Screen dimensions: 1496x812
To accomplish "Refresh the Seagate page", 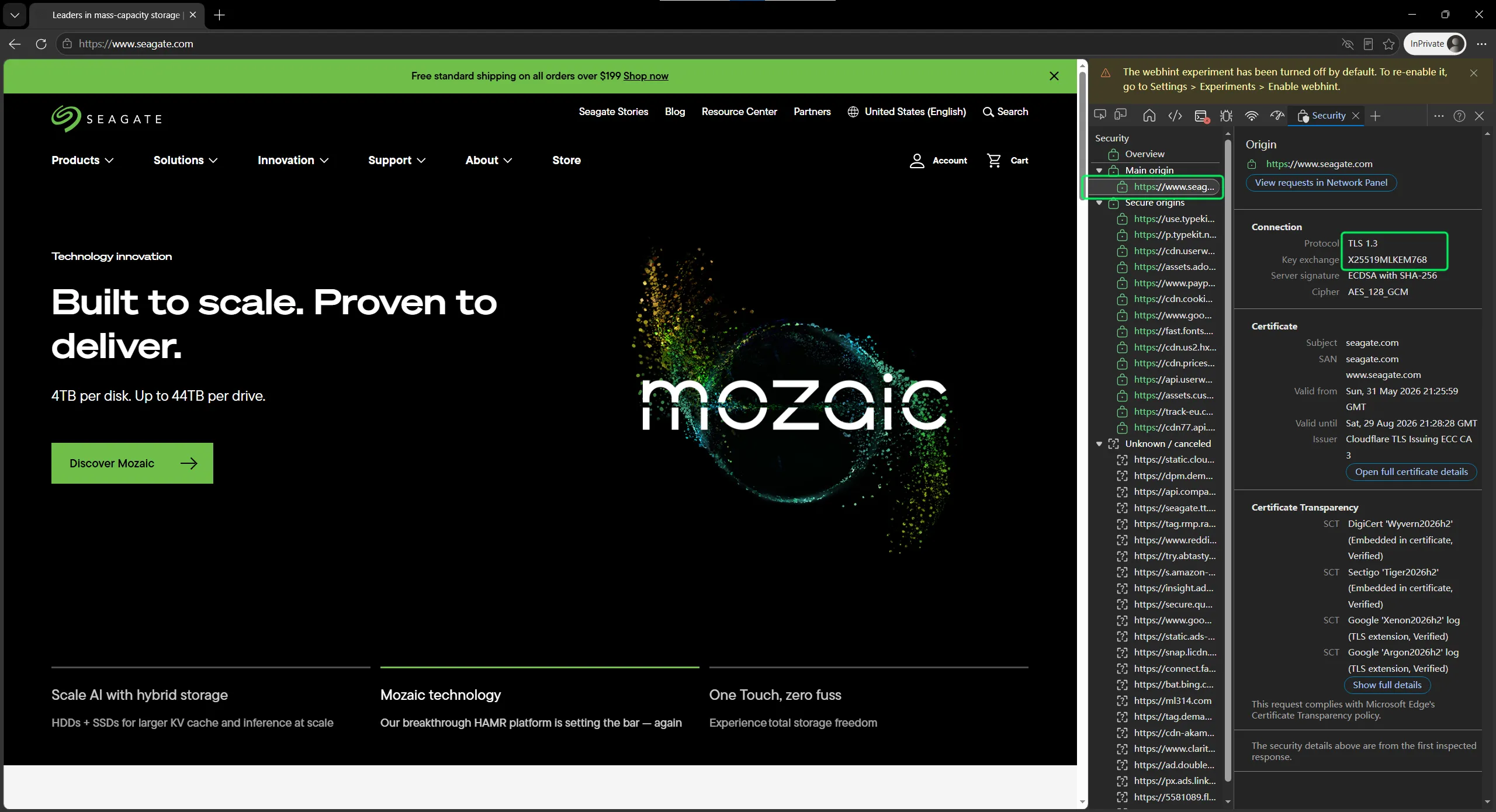I will 41,44.
